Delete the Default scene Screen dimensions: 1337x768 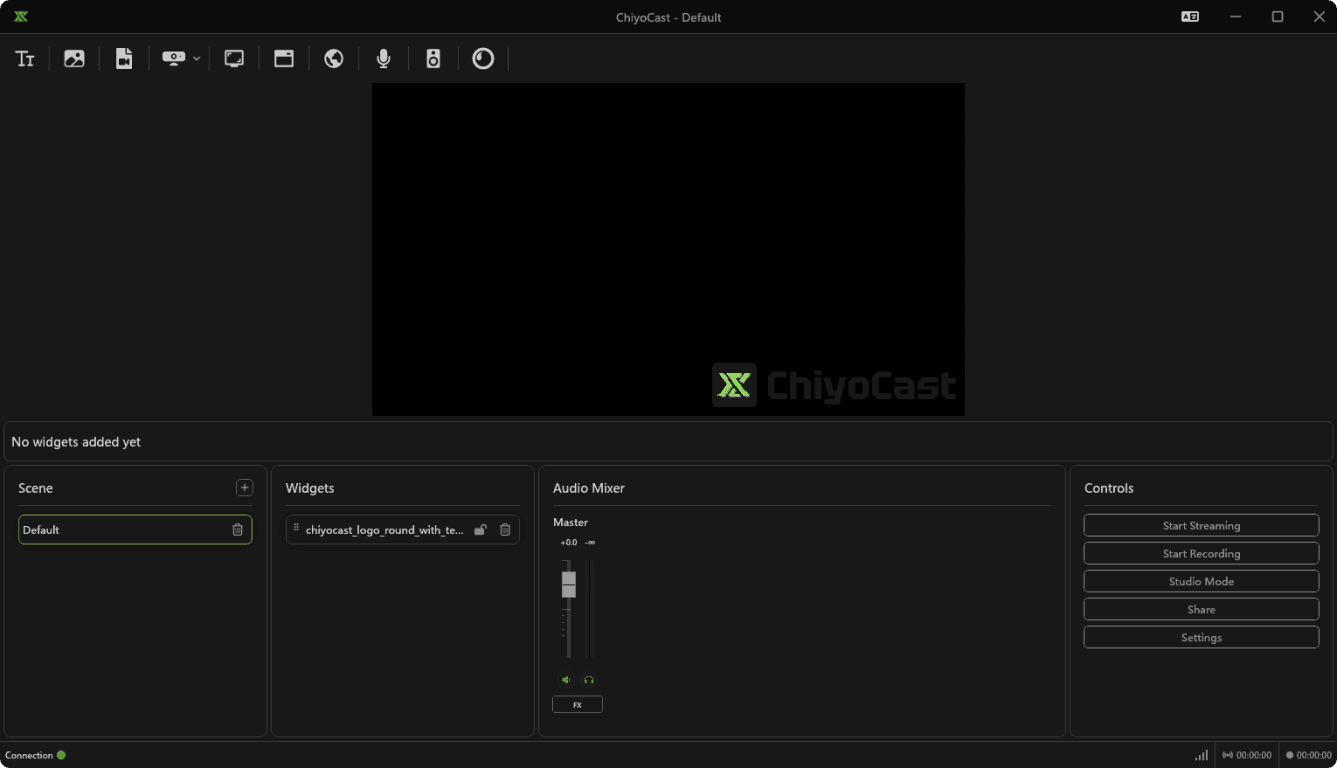(237, 530)
